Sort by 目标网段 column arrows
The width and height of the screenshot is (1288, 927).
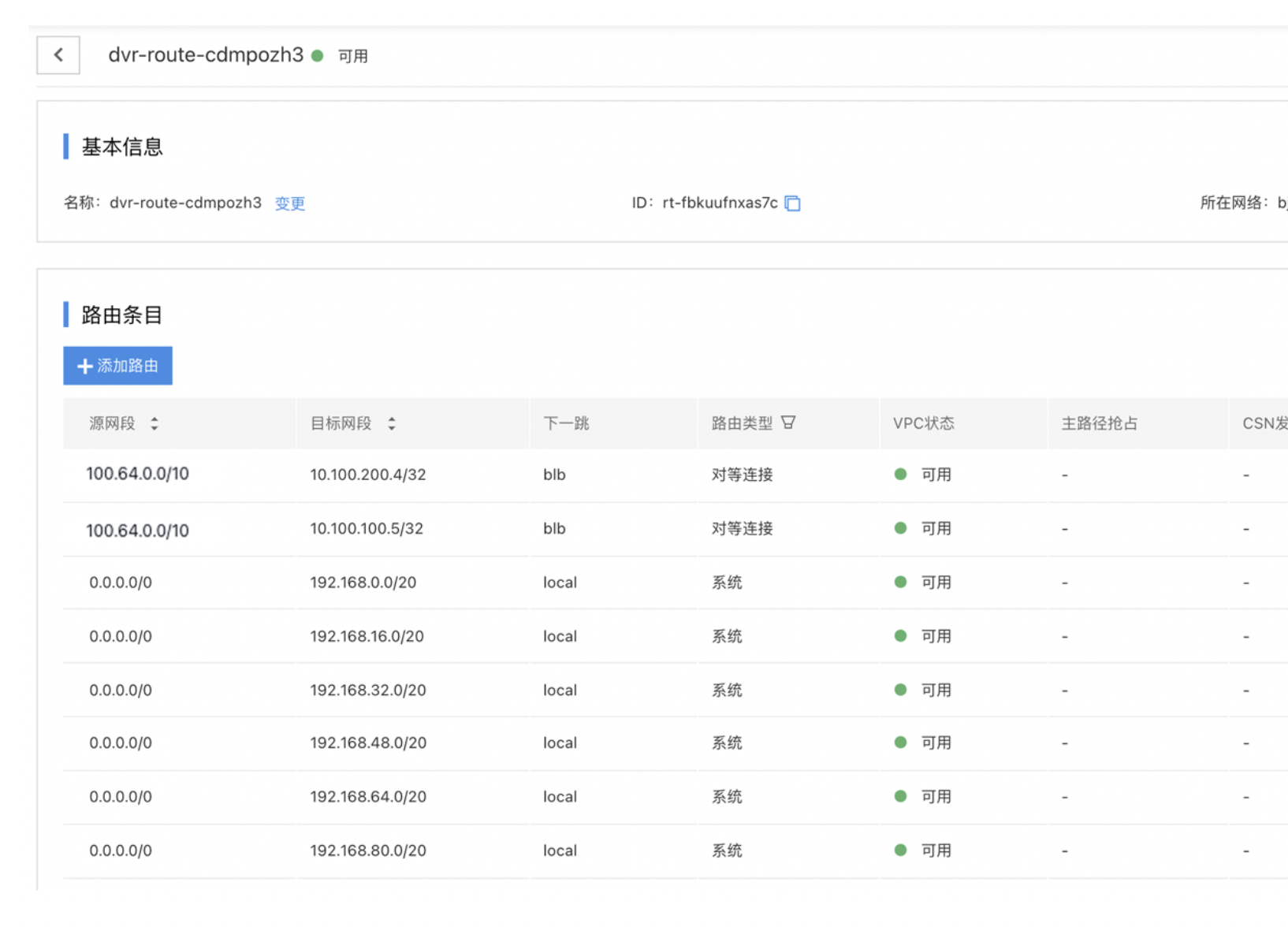tap(392, 423)
